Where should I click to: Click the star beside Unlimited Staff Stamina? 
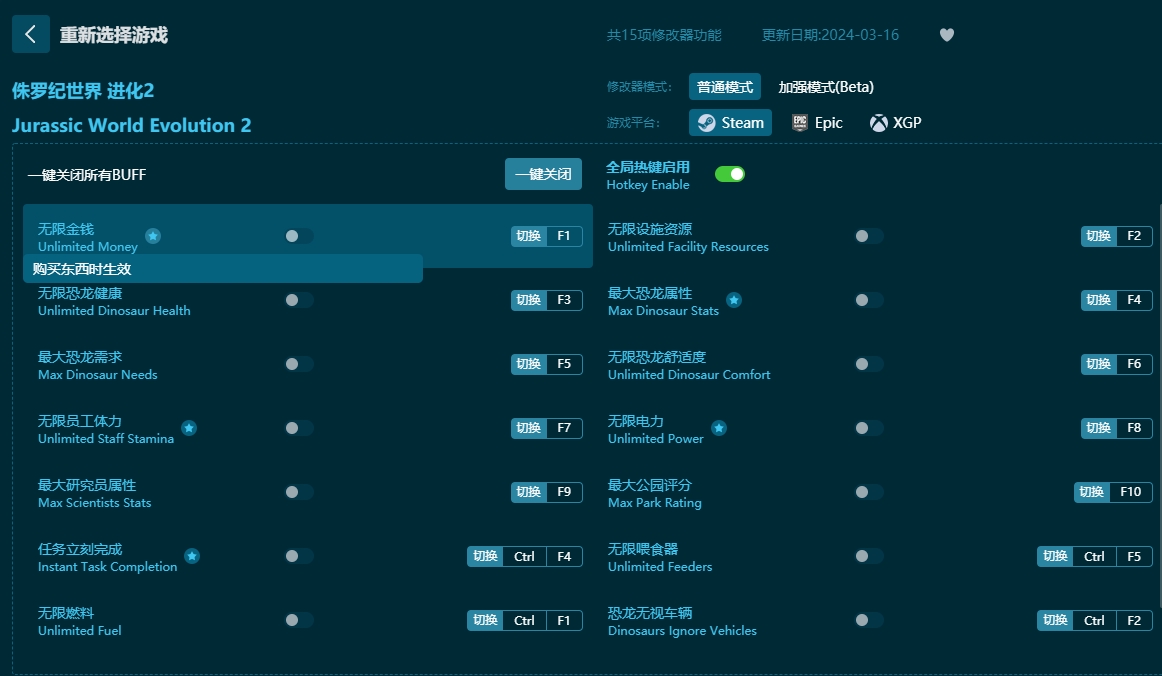click(189, 428)
